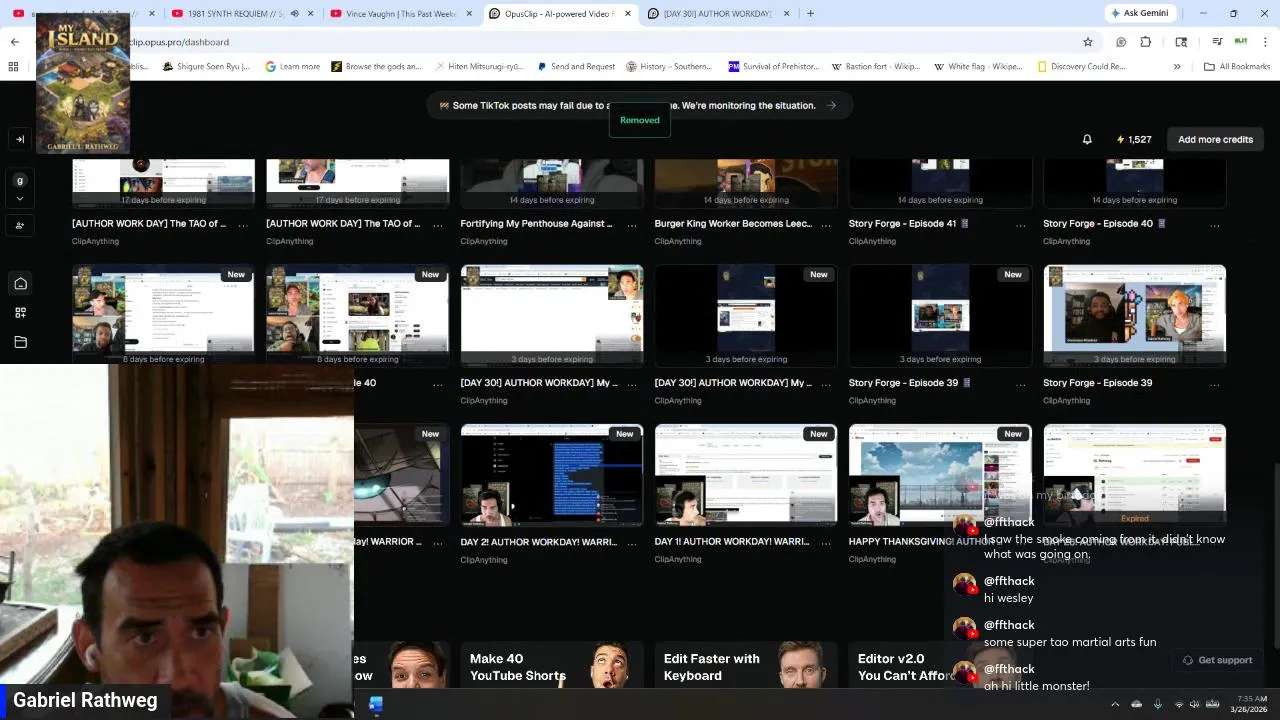Open the Chrome apps grid in bookmarks bar
1280x720 pixels.
click(x=13, y=66)
